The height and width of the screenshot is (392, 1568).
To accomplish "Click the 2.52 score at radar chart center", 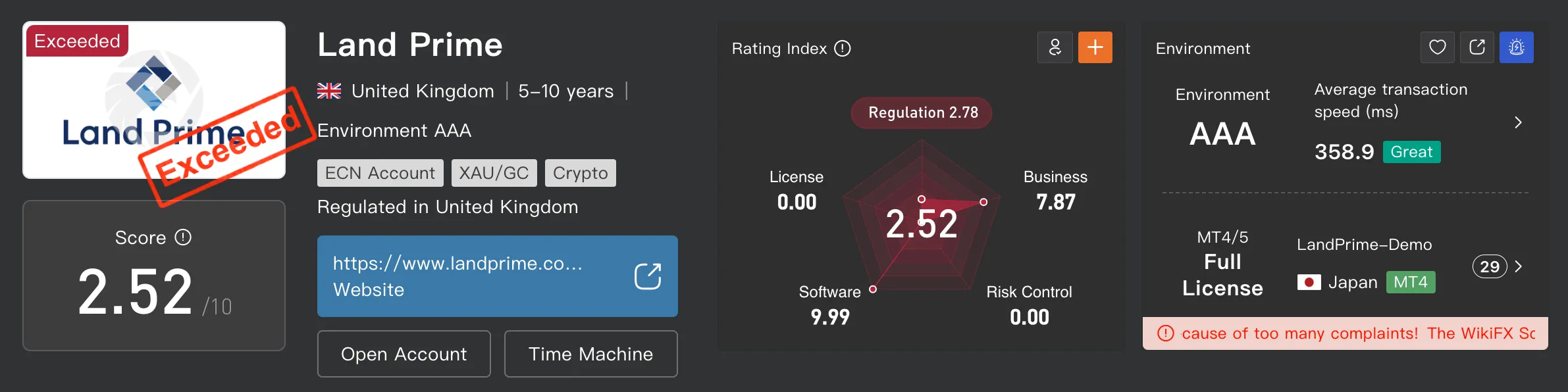I will [922, 224].
